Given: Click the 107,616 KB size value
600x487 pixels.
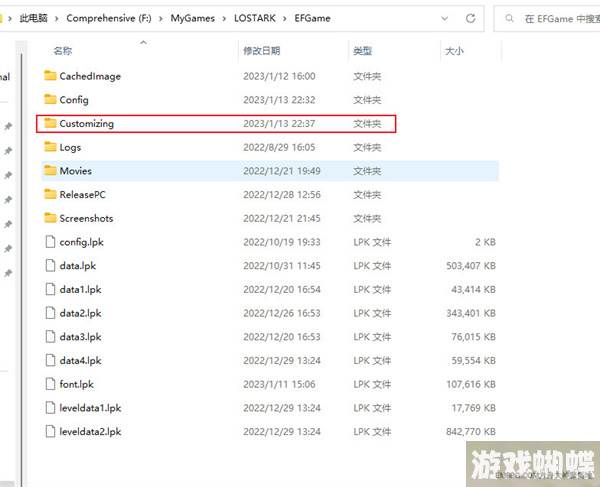Looking at the screenshot, I should 471,384.
